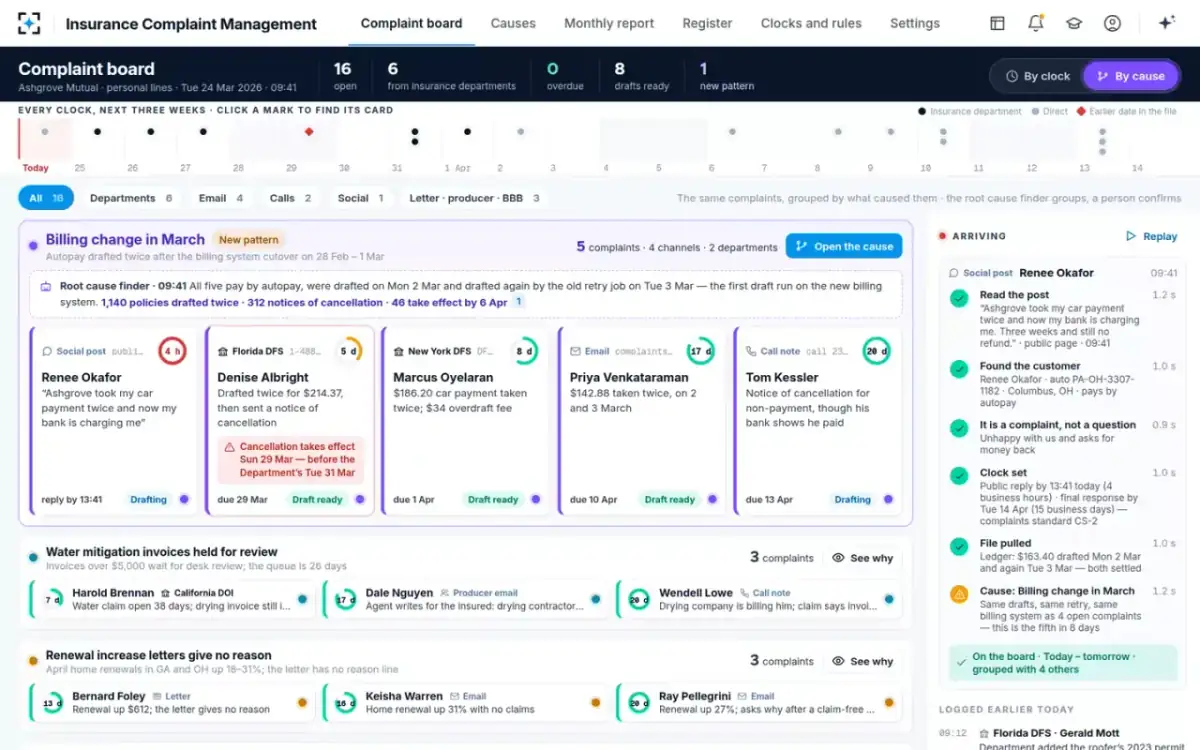
Task: Open the Settings tab
Action: (x=915, y=23)
